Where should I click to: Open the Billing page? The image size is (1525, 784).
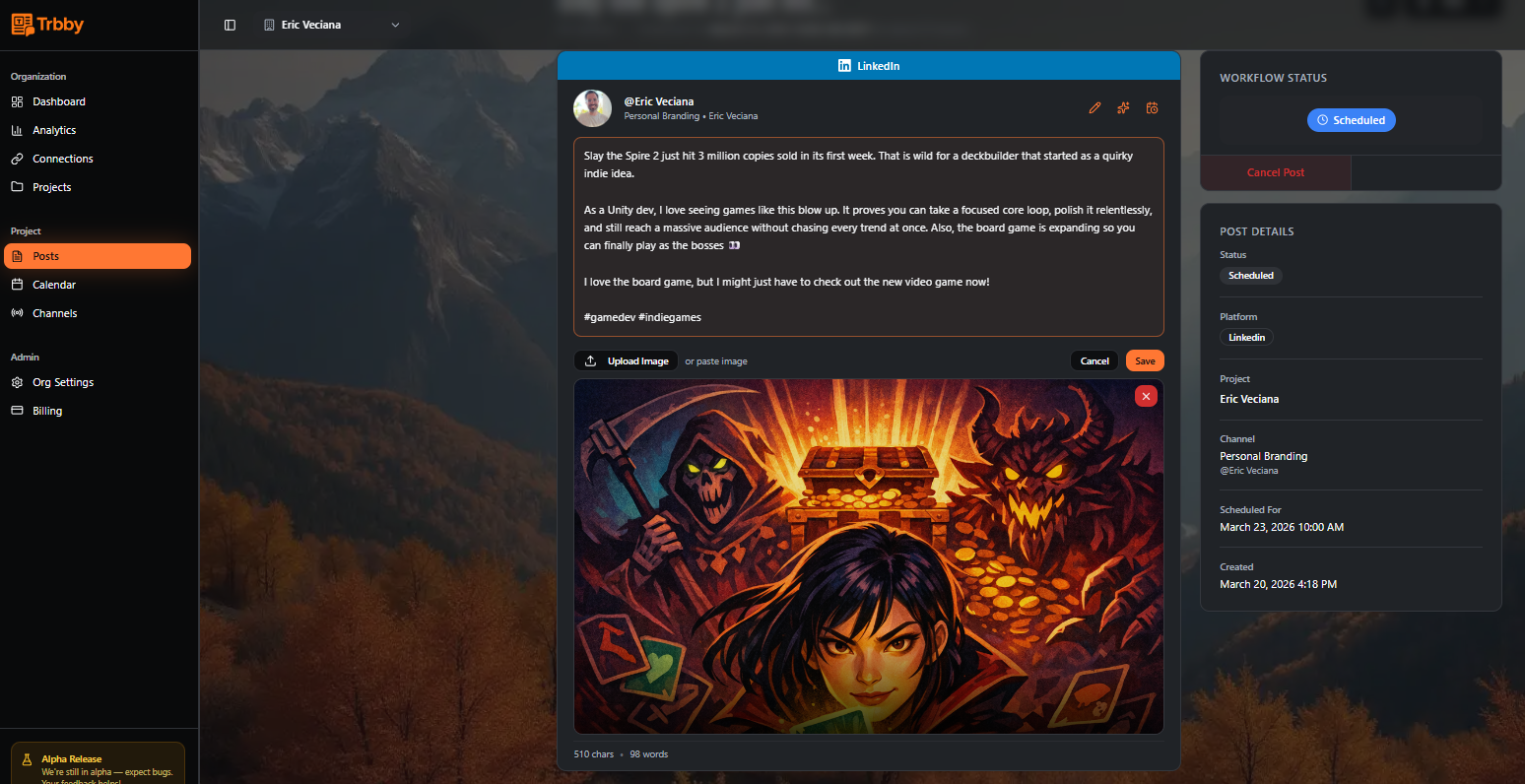98,411
